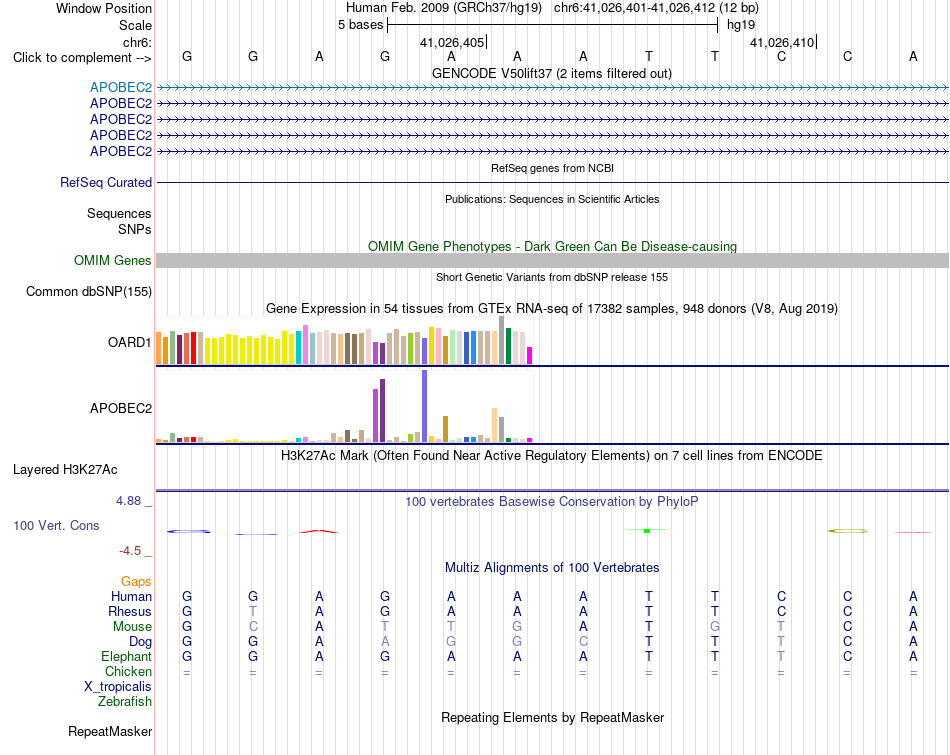This screenshot has width=950, height=755.
Task: Click the Multiz Alignments of 100 Vertebrates title
Action: pos(552,568)
